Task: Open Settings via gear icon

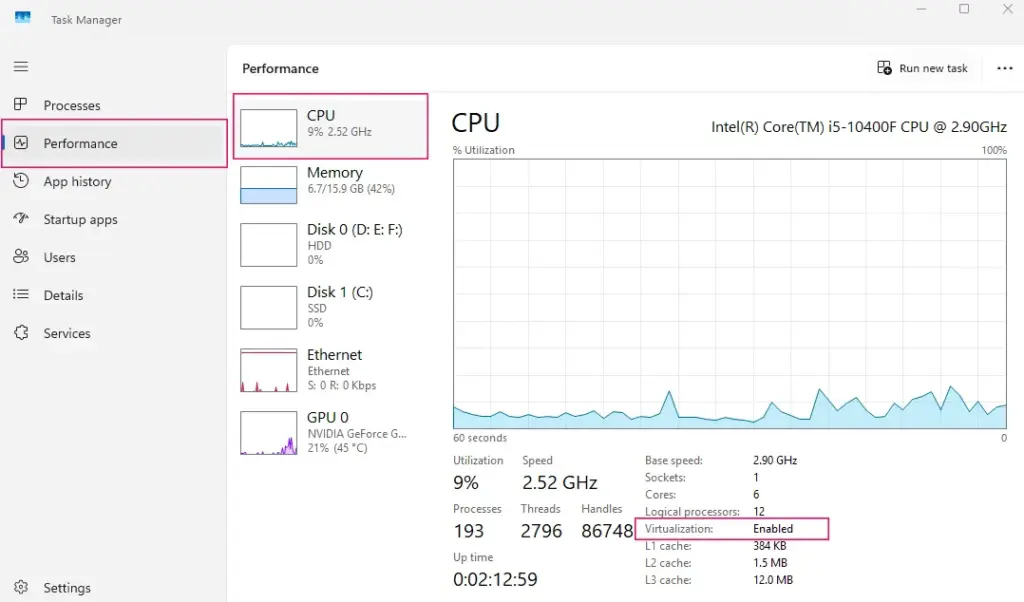Action: click(21, 588)
